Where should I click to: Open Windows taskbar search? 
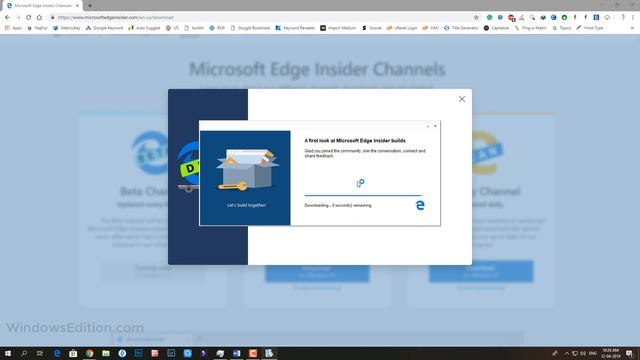coord(24,353)
